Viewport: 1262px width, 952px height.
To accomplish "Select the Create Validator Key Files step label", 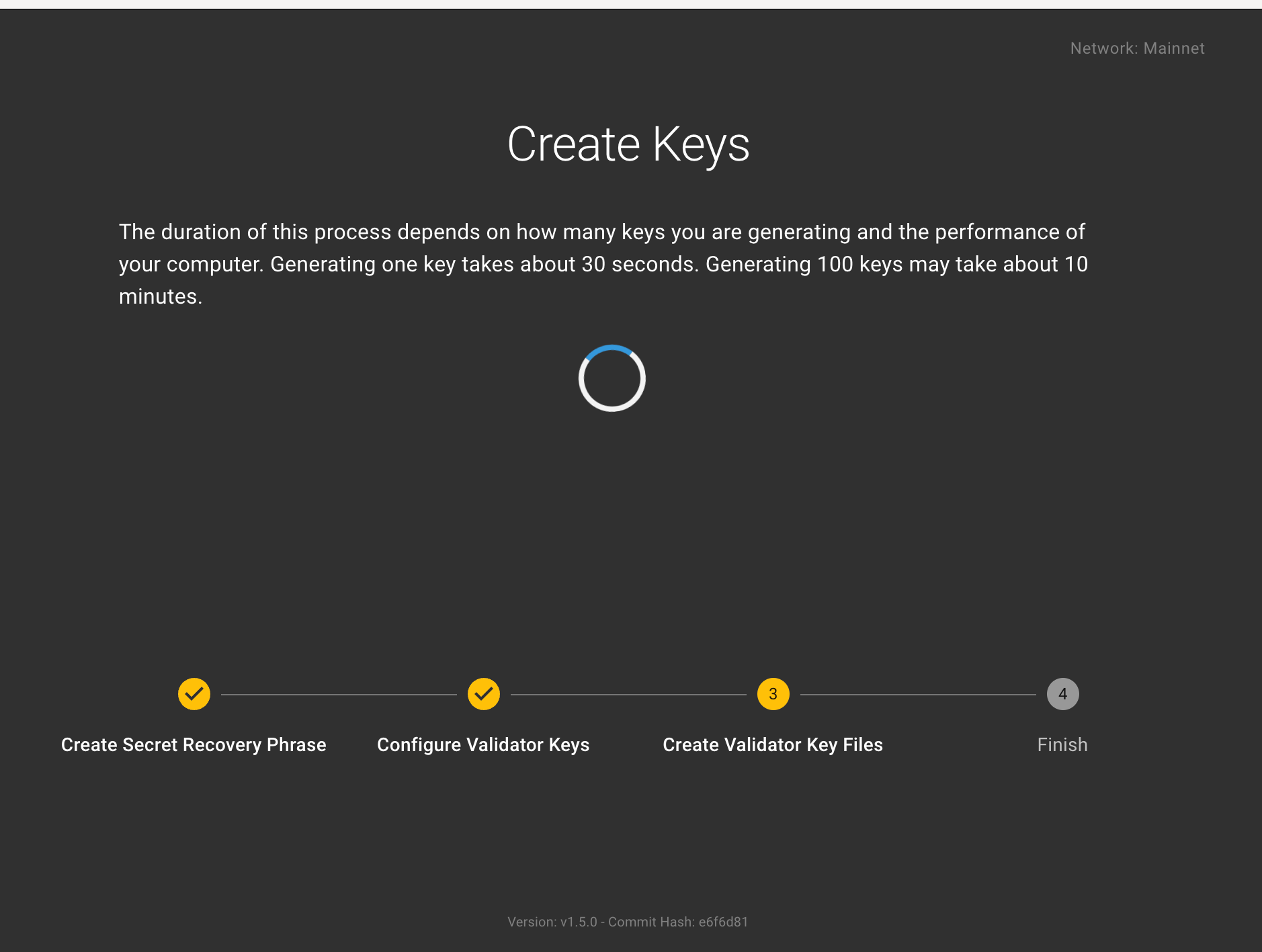I will point(773,745).
